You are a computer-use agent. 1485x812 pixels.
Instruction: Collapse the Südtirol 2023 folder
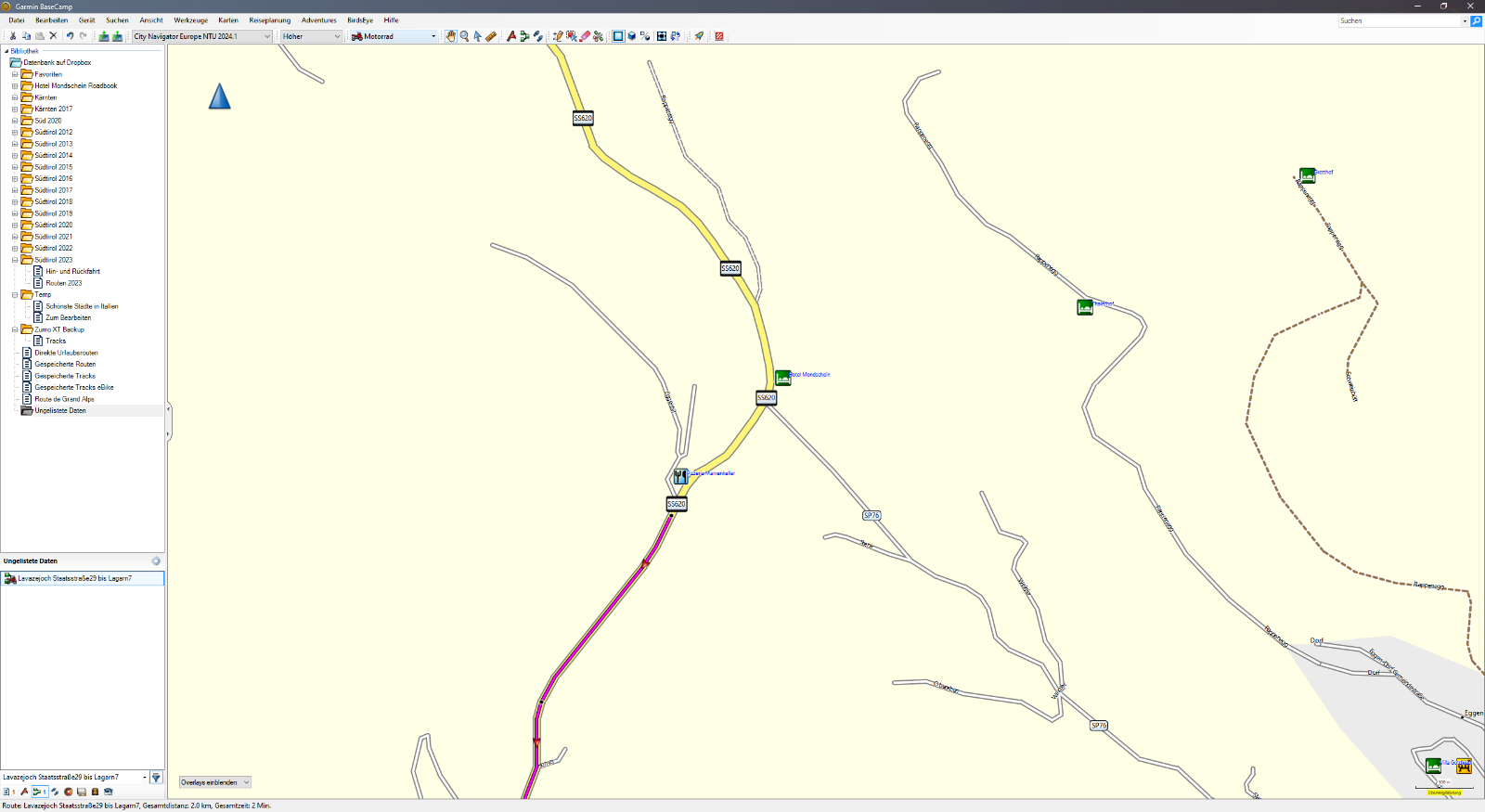click(15, 260)
